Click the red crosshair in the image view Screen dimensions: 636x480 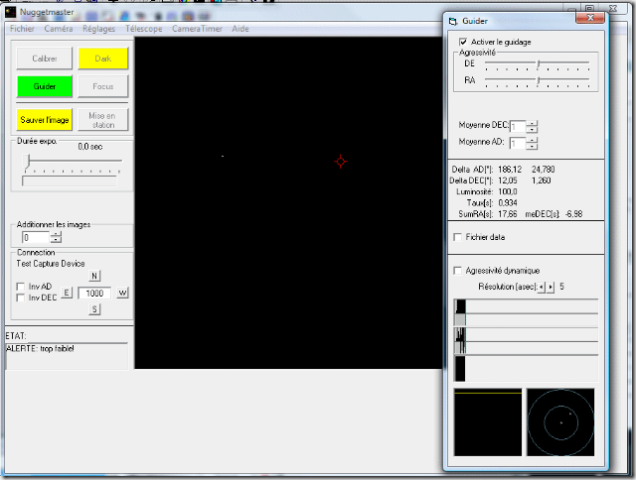(341, 161)
